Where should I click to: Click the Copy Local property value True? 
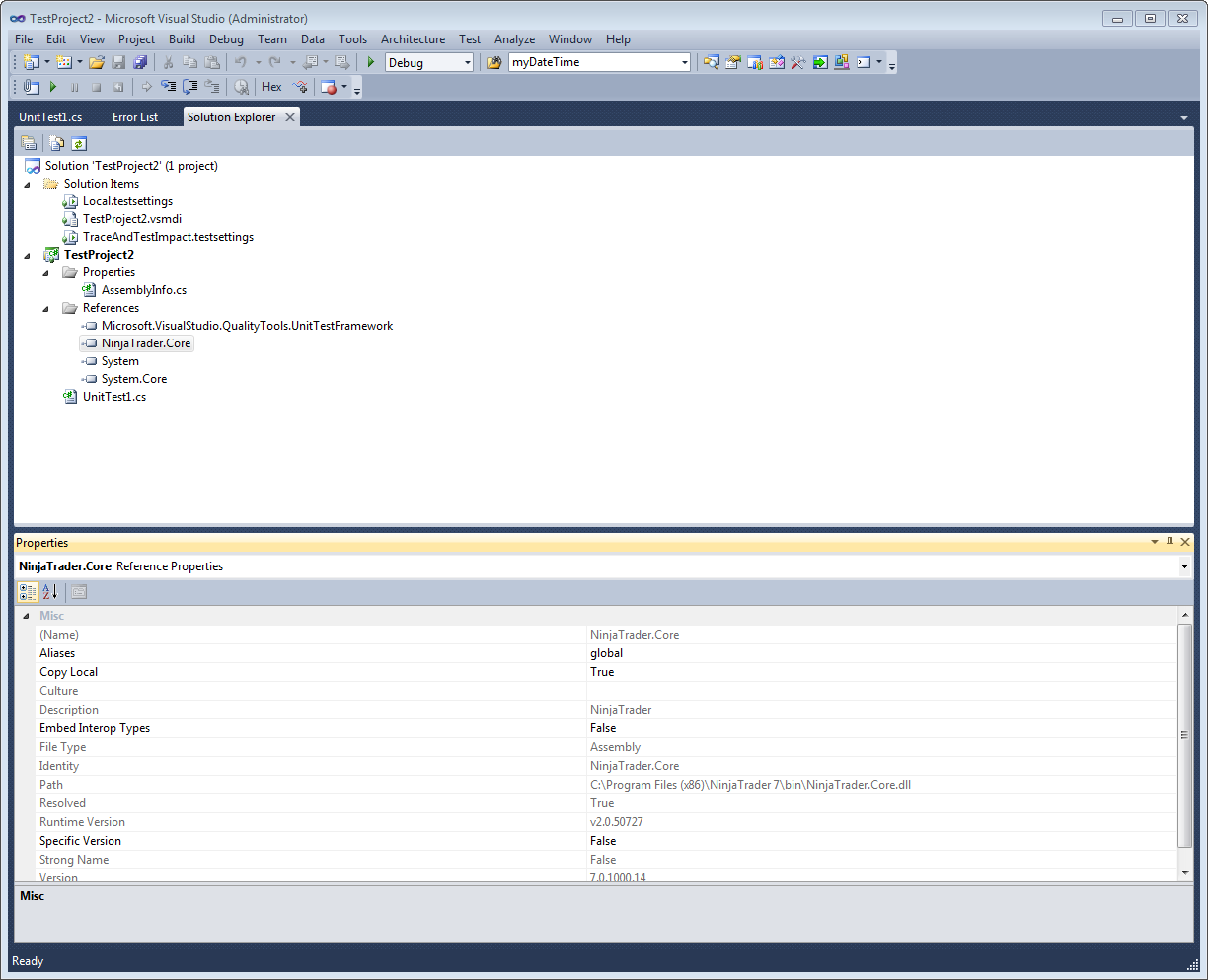[602, 672]
